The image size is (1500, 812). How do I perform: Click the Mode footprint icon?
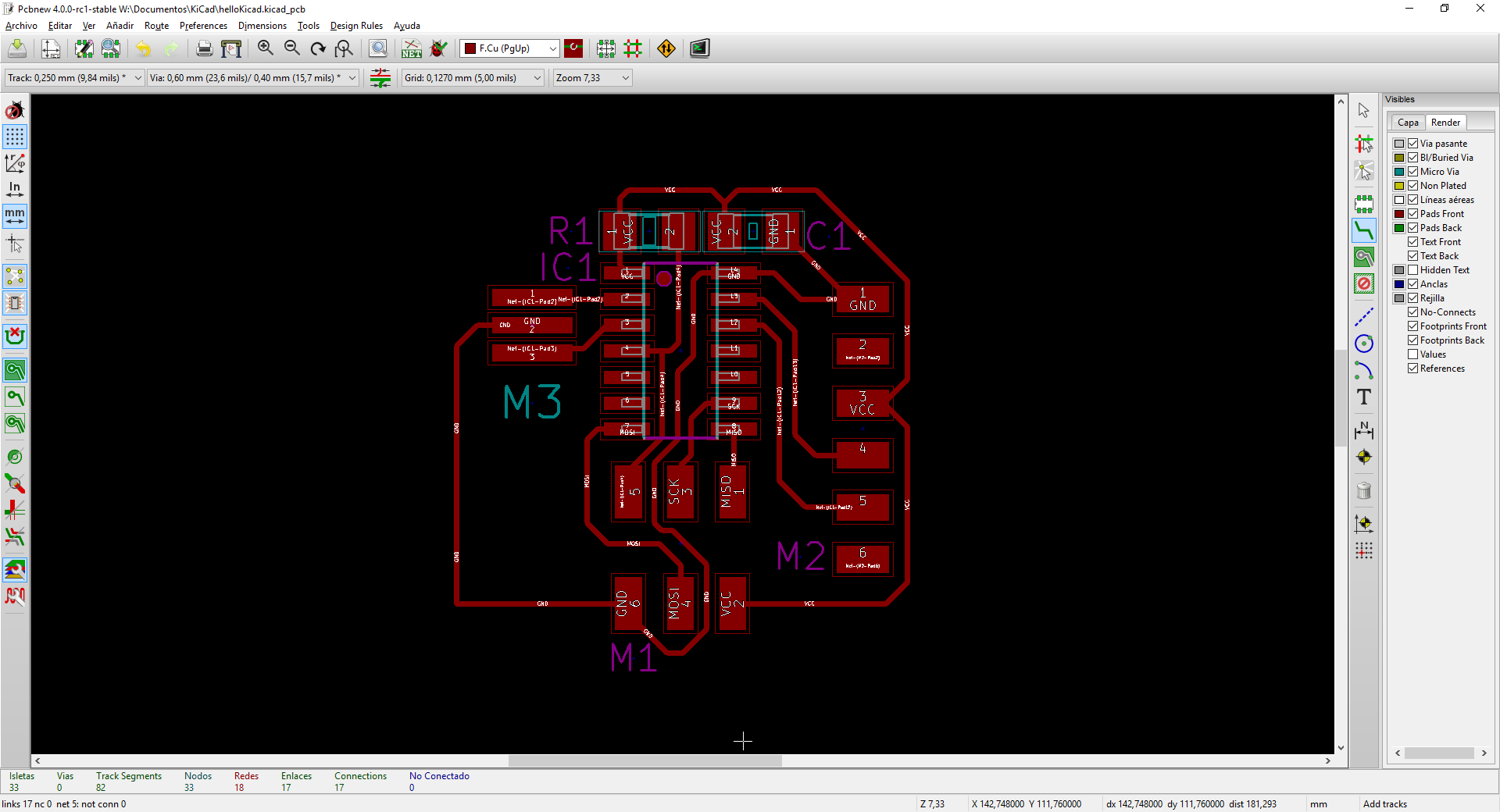[606, 48]
